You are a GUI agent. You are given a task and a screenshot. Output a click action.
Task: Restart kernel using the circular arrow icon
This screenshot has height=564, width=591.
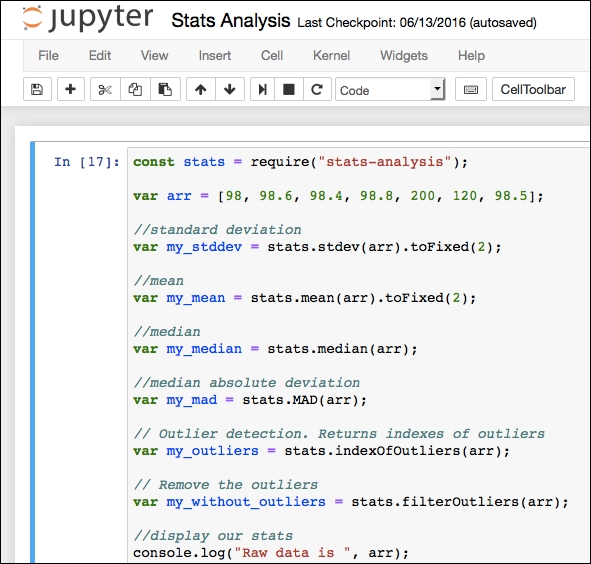317,89
